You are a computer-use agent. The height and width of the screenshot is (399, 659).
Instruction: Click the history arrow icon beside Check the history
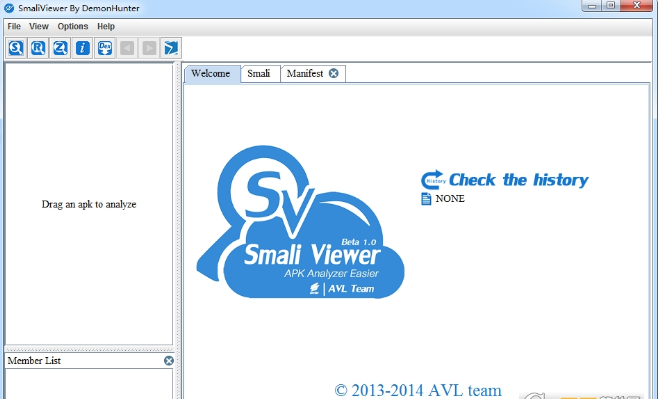coord(433,180)
